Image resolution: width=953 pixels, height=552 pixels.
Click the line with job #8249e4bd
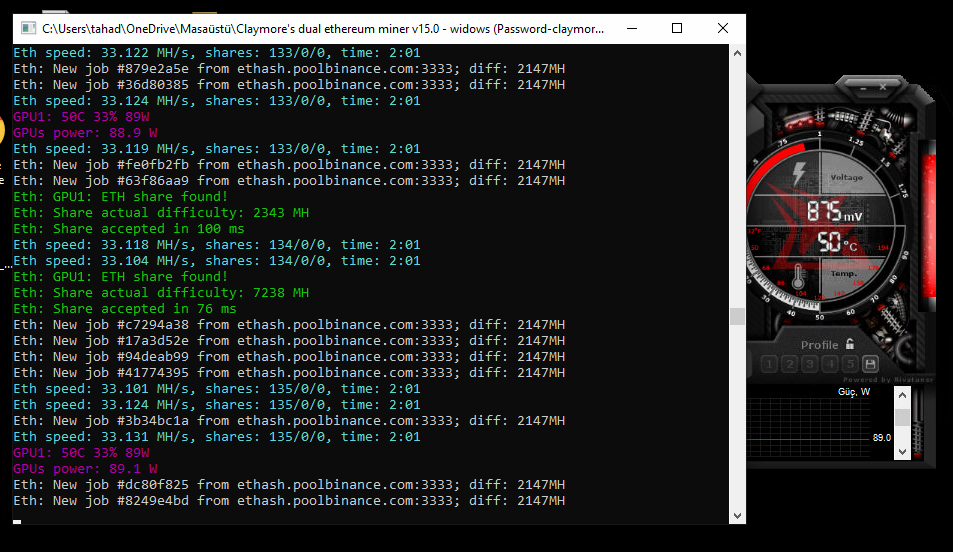coord(289,501)
